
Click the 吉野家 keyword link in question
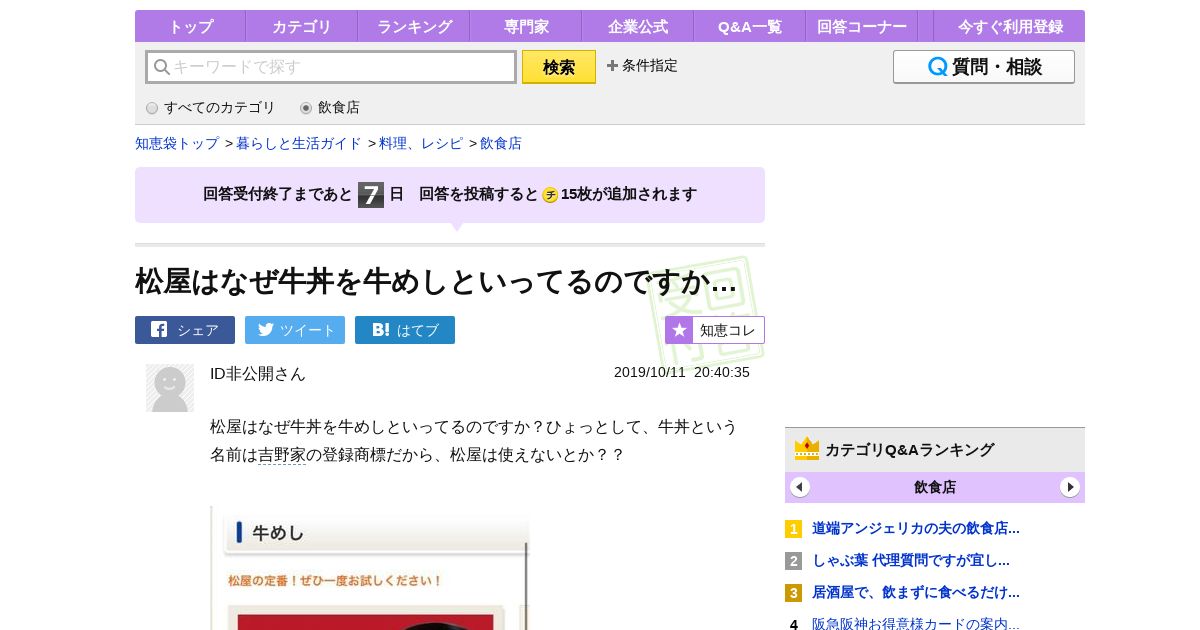(x=282, y=454)
